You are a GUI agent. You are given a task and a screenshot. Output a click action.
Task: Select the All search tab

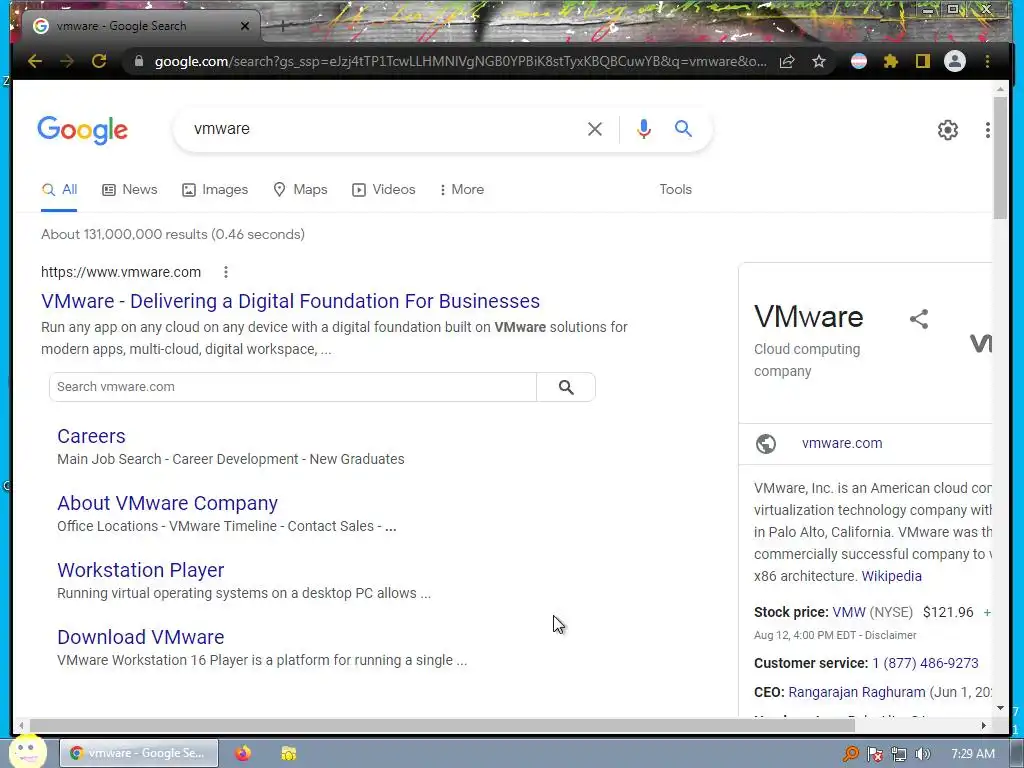click(x=59, y=189)
